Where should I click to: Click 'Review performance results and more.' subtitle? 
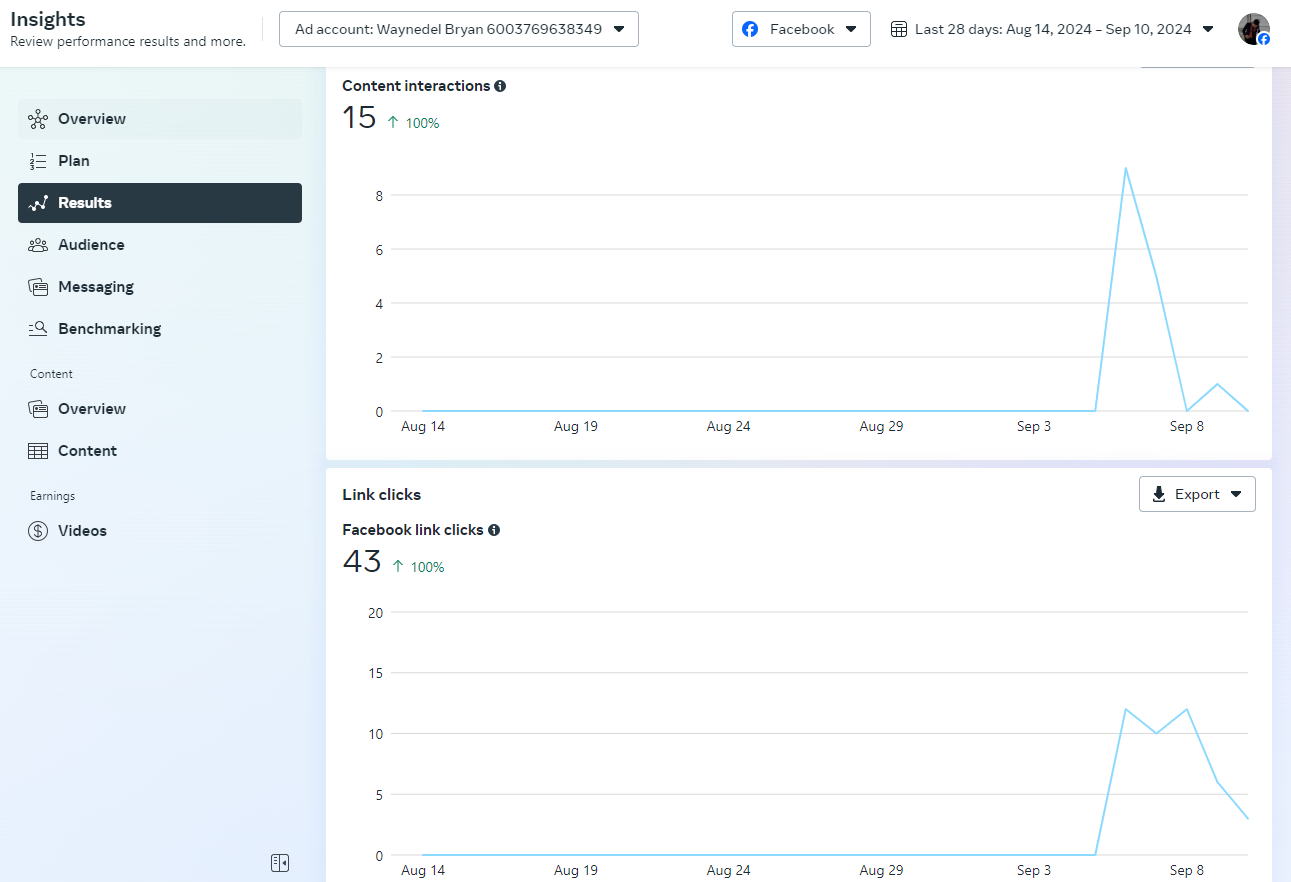point(128,42)
